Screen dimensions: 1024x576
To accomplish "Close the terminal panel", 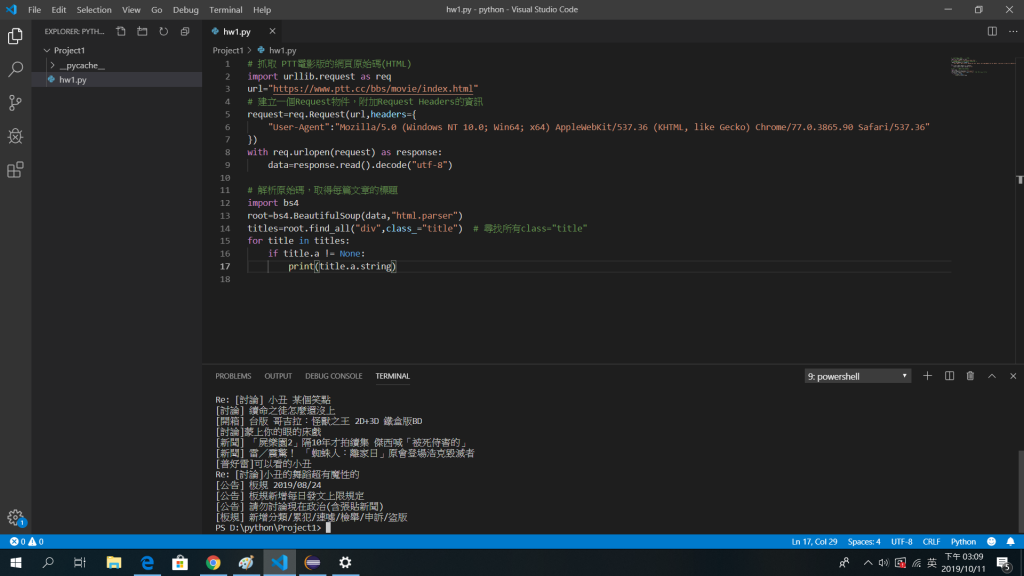I will point(1013,376).
